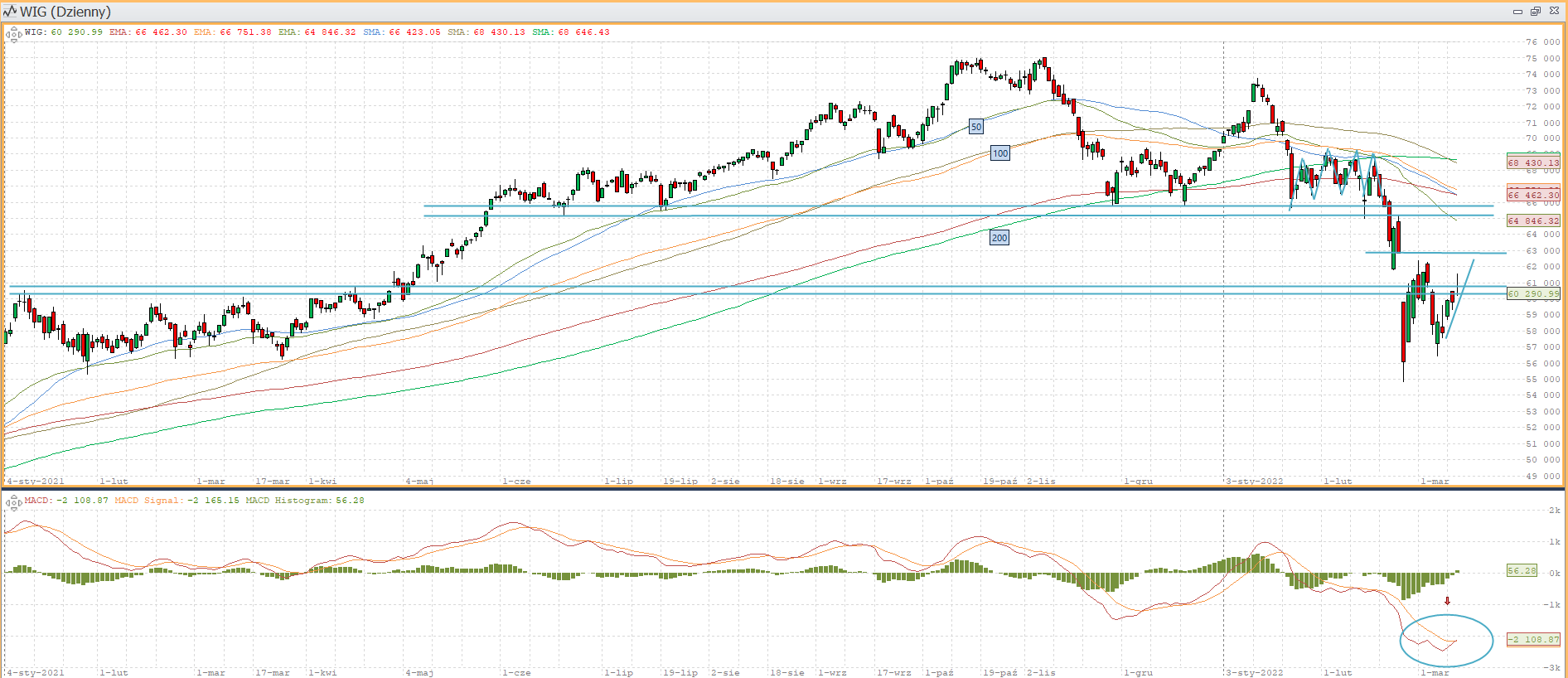Click the pan control in the price panel
Viewport: 1568px width, 678px height.
tap(13, 34)
